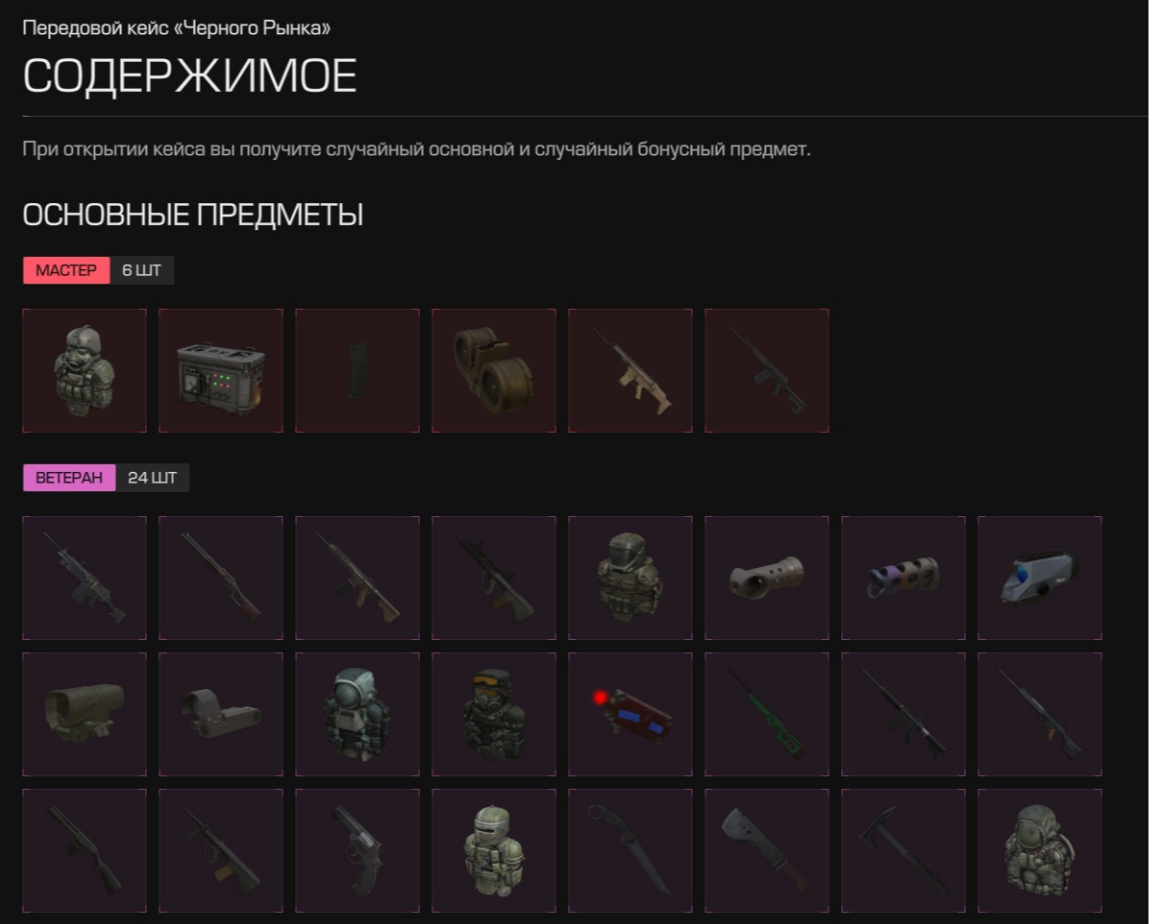The image size is (1149, 924).
Task: Click the revolver item in Veteran section
Action: click(x=358, y=851)
